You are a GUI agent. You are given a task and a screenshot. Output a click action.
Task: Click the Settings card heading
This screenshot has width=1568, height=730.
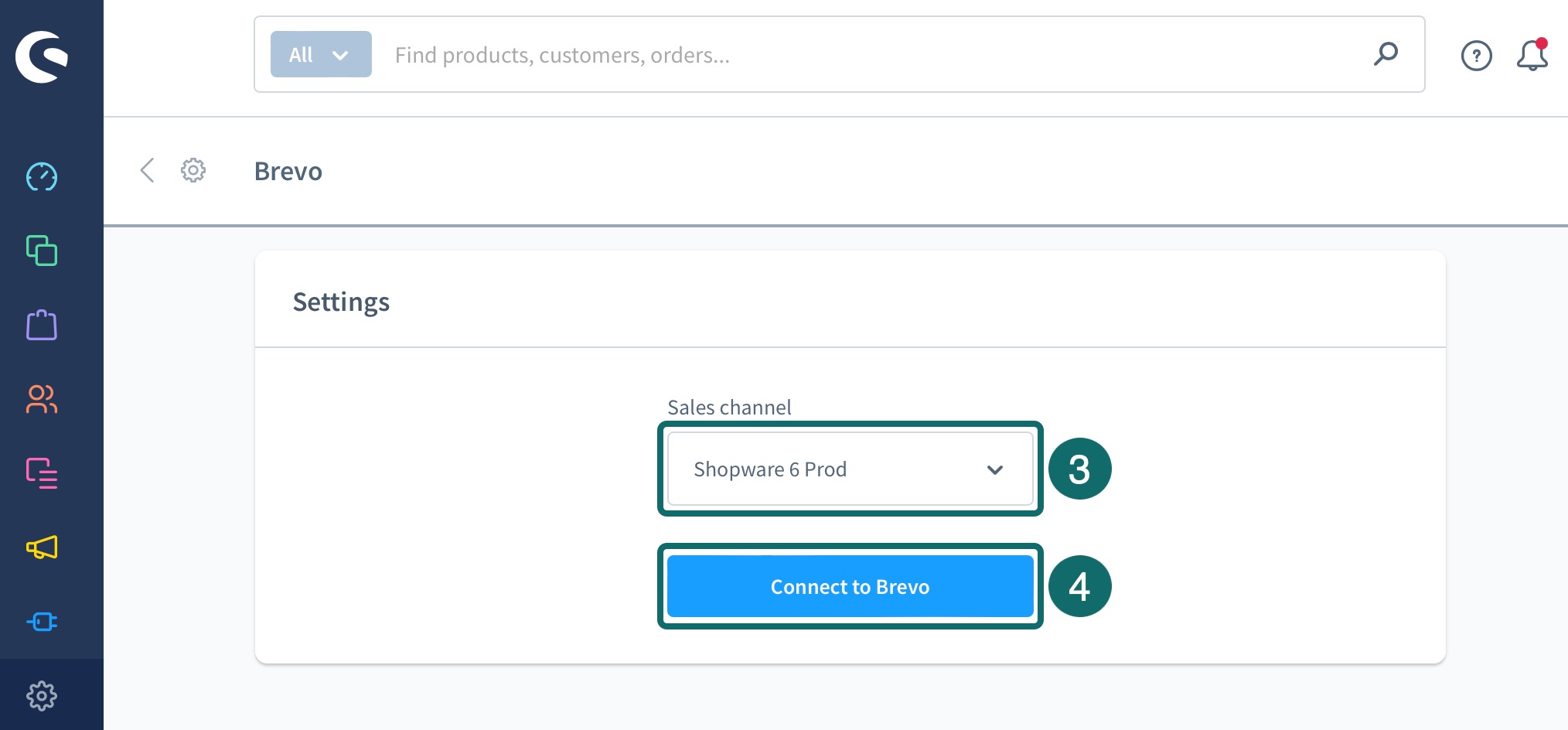341,302
